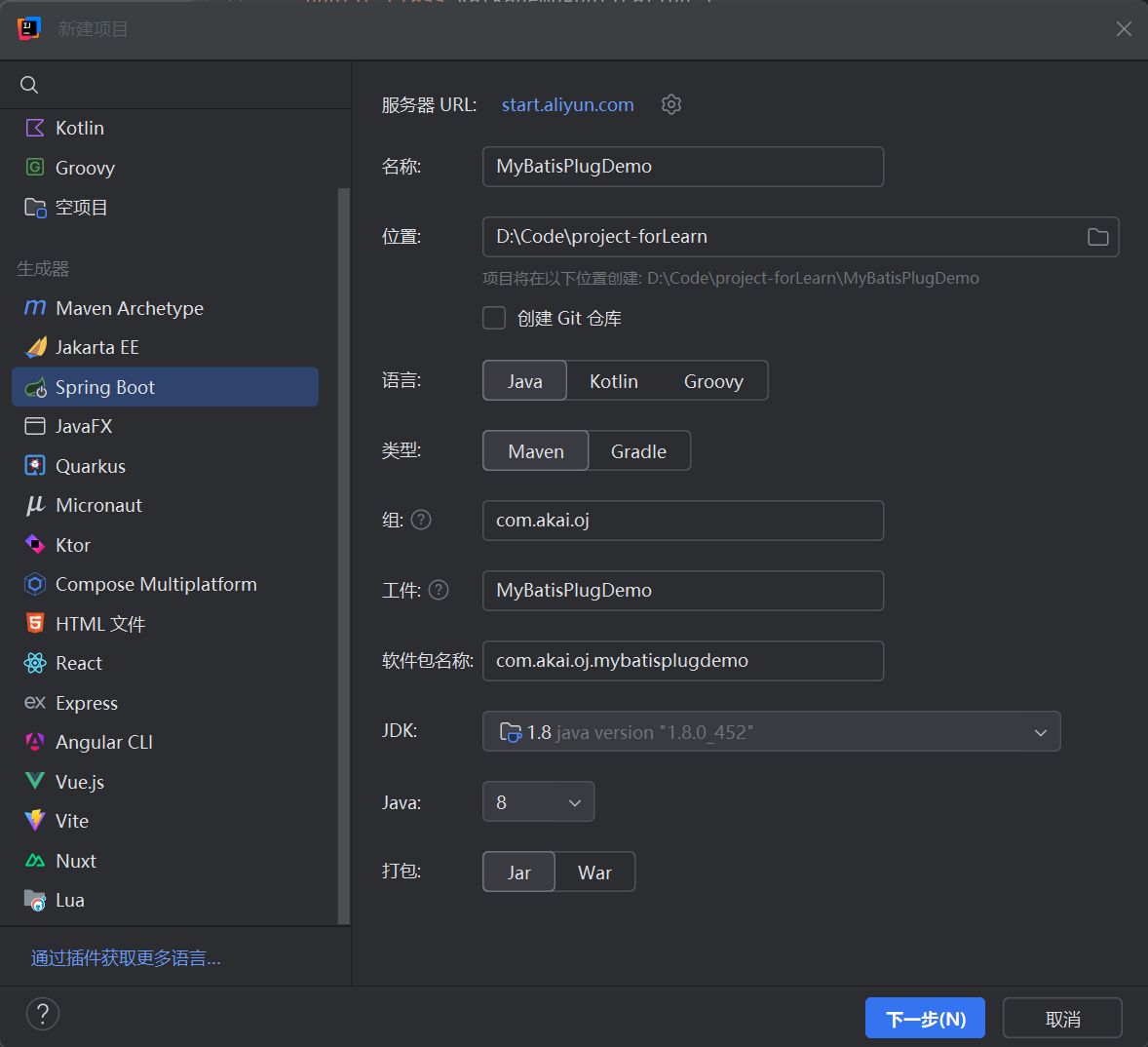Choose the Ktor generator icon
The height and width of the screenshot is (1047, 1148).
pos(35,545)
